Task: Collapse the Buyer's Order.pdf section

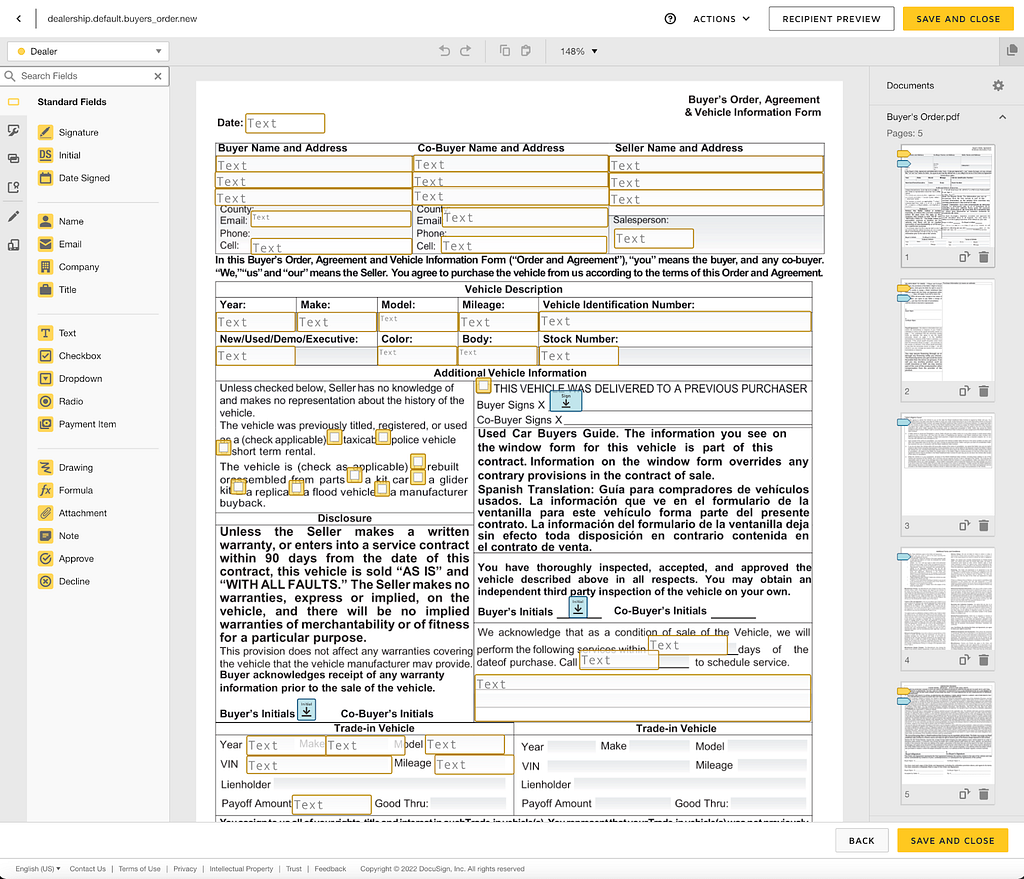Action: pyautogui.click(x=1002, y=117)
